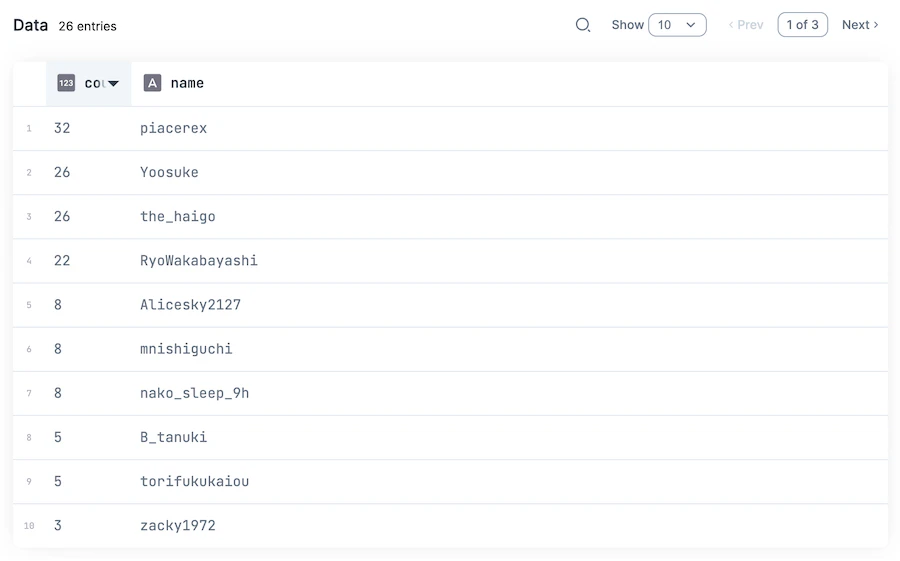Select the mnishiguchi name cell
The height and width of the screenshot is (561, 900).
[x=186, y=349]
